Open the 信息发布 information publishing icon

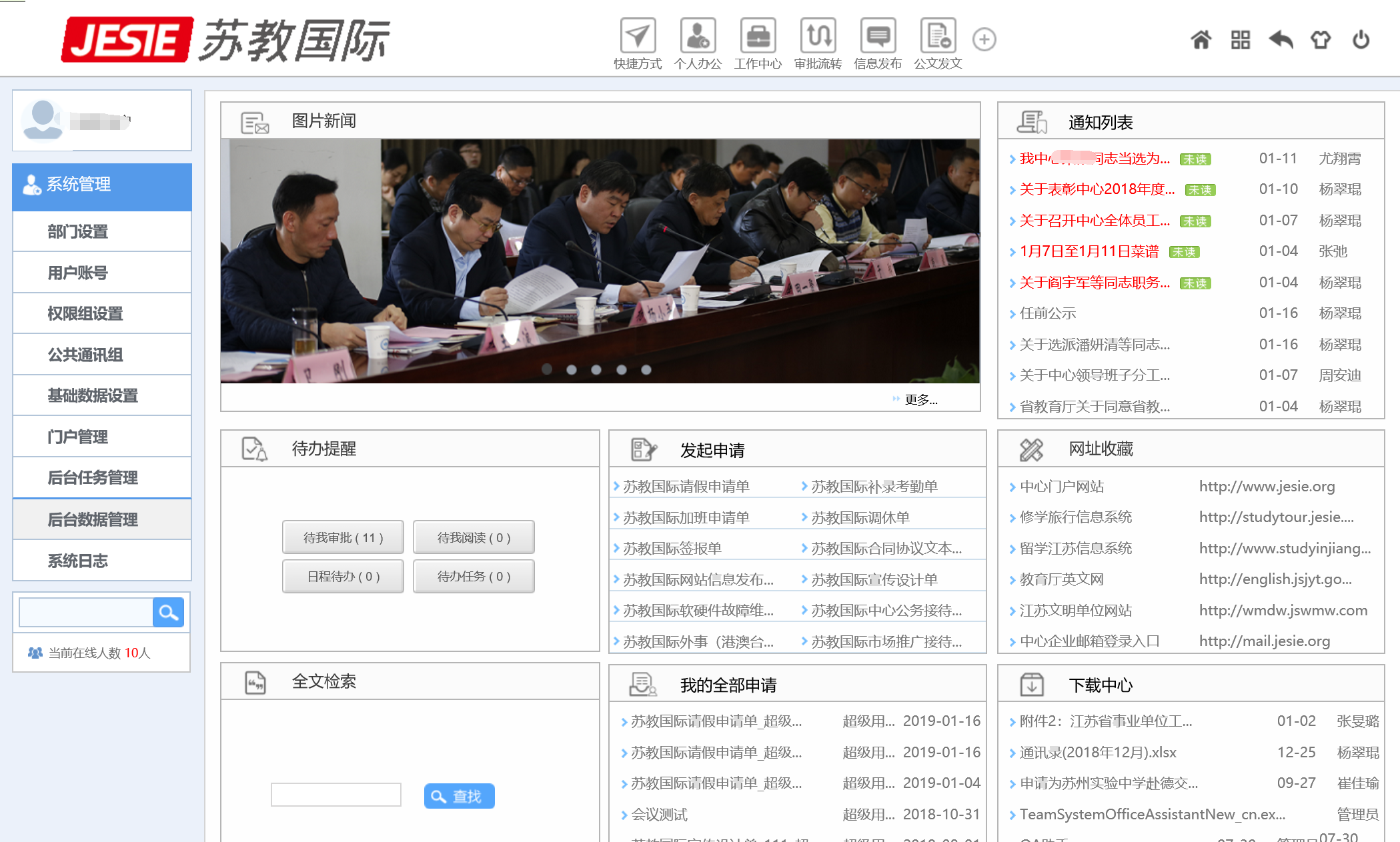tap(877, 36)
